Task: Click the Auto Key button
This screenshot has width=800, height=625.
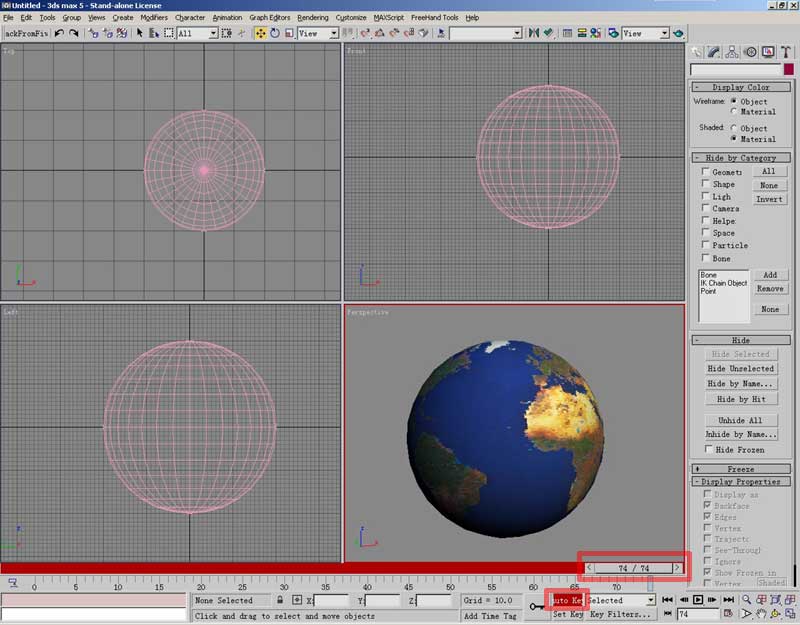Action: pos(567,600)
